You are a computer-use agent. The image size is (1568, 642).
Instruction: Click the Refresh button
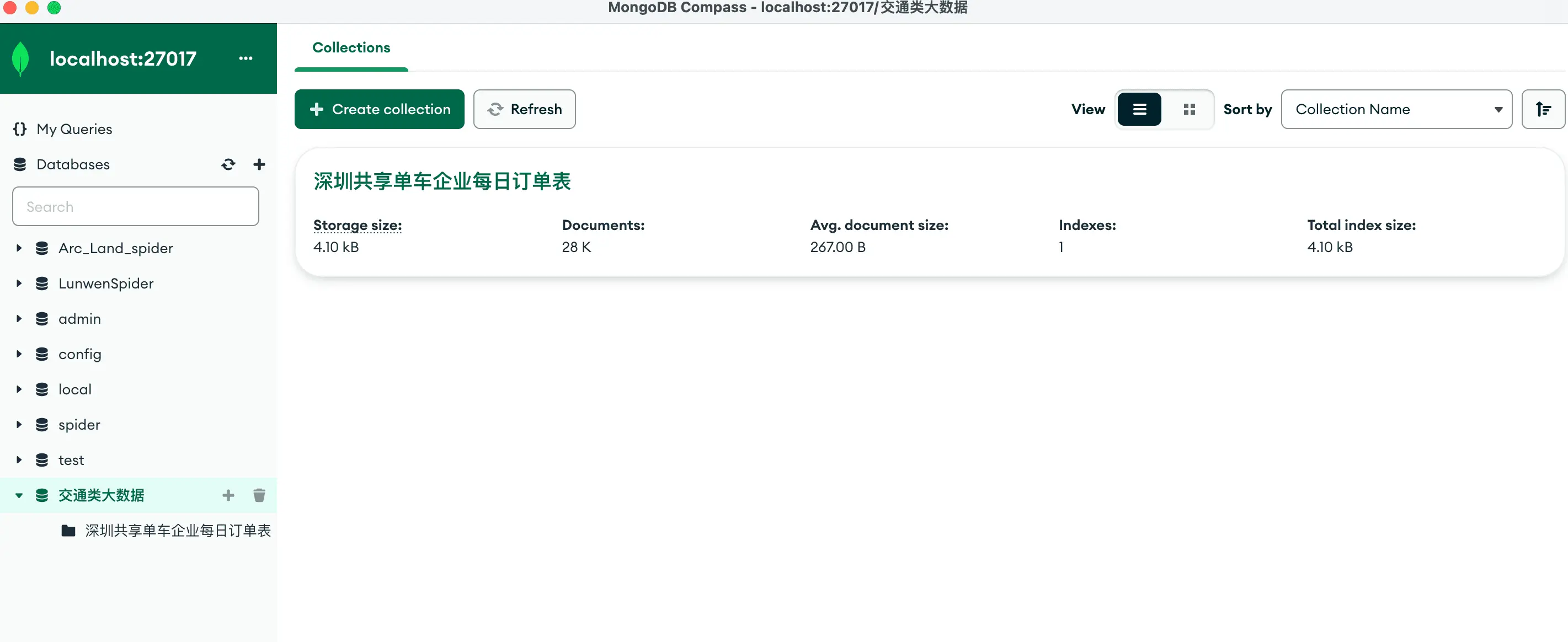(524, 109)
